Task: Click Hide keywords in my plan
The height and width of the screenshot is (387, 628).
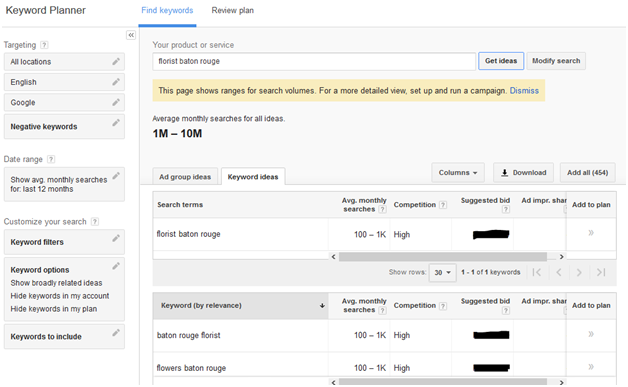Action: click(54, 309)
